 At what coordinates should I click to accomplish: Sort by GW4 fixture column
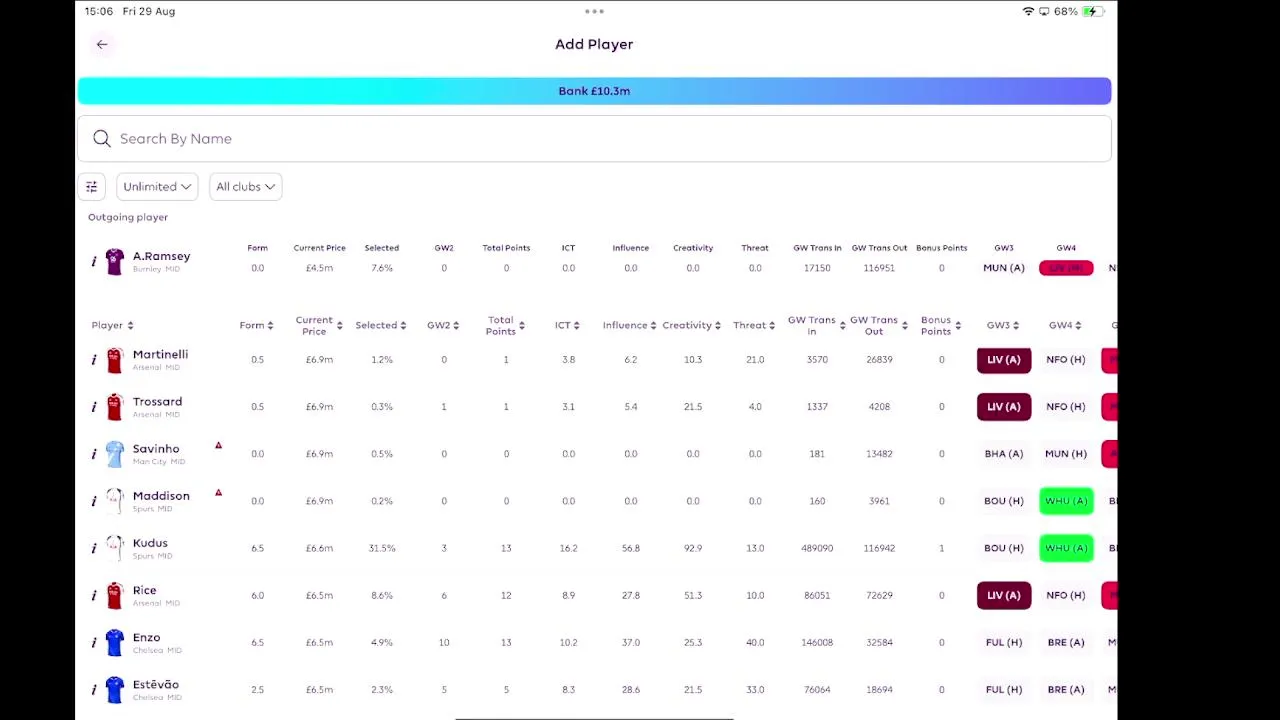tap(1065, 325)
